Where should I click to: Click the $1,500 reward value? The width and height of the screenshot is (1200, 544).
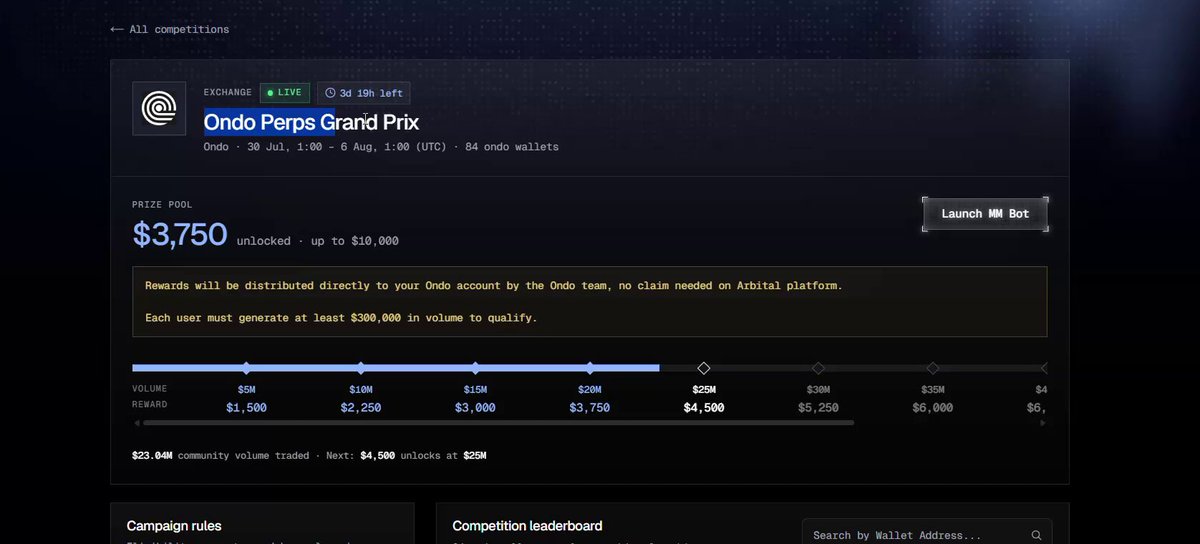(246, 408)
